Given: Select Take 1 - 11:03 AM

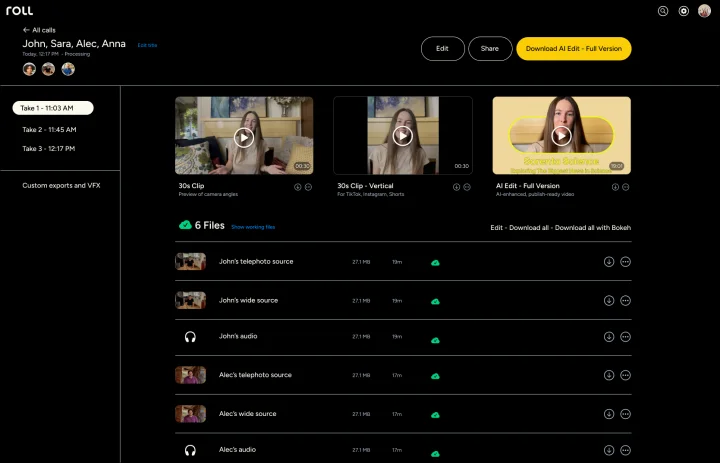Looking at the screenshot, I should pos(53,108).
